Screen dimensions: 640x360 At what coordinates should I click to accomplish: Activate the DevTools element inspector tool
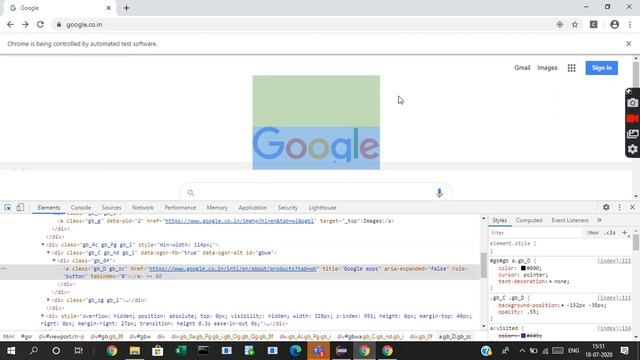[8, 207]
